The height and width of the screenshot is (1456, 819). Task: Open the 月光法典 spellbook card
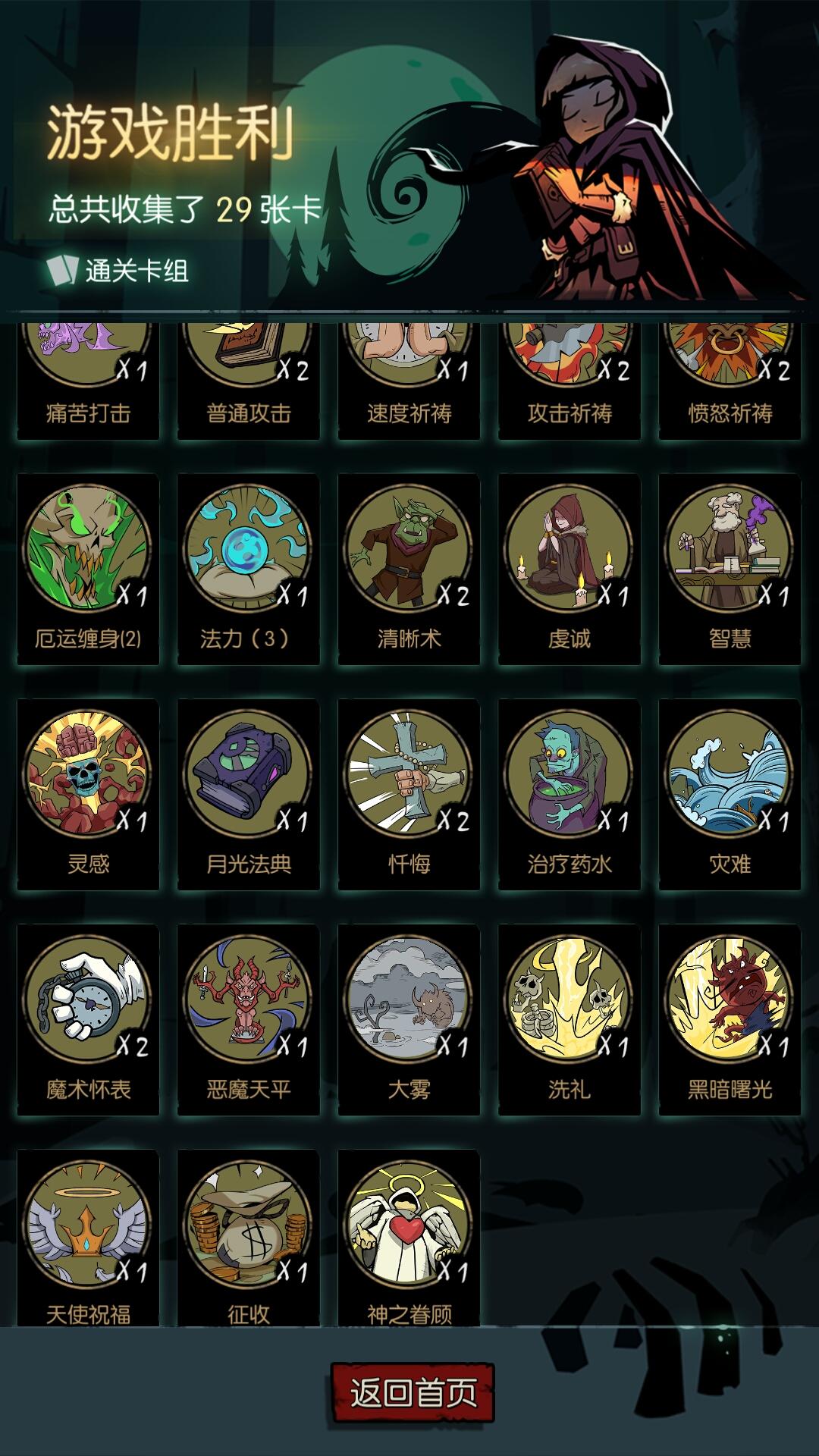tap(248, 794)
